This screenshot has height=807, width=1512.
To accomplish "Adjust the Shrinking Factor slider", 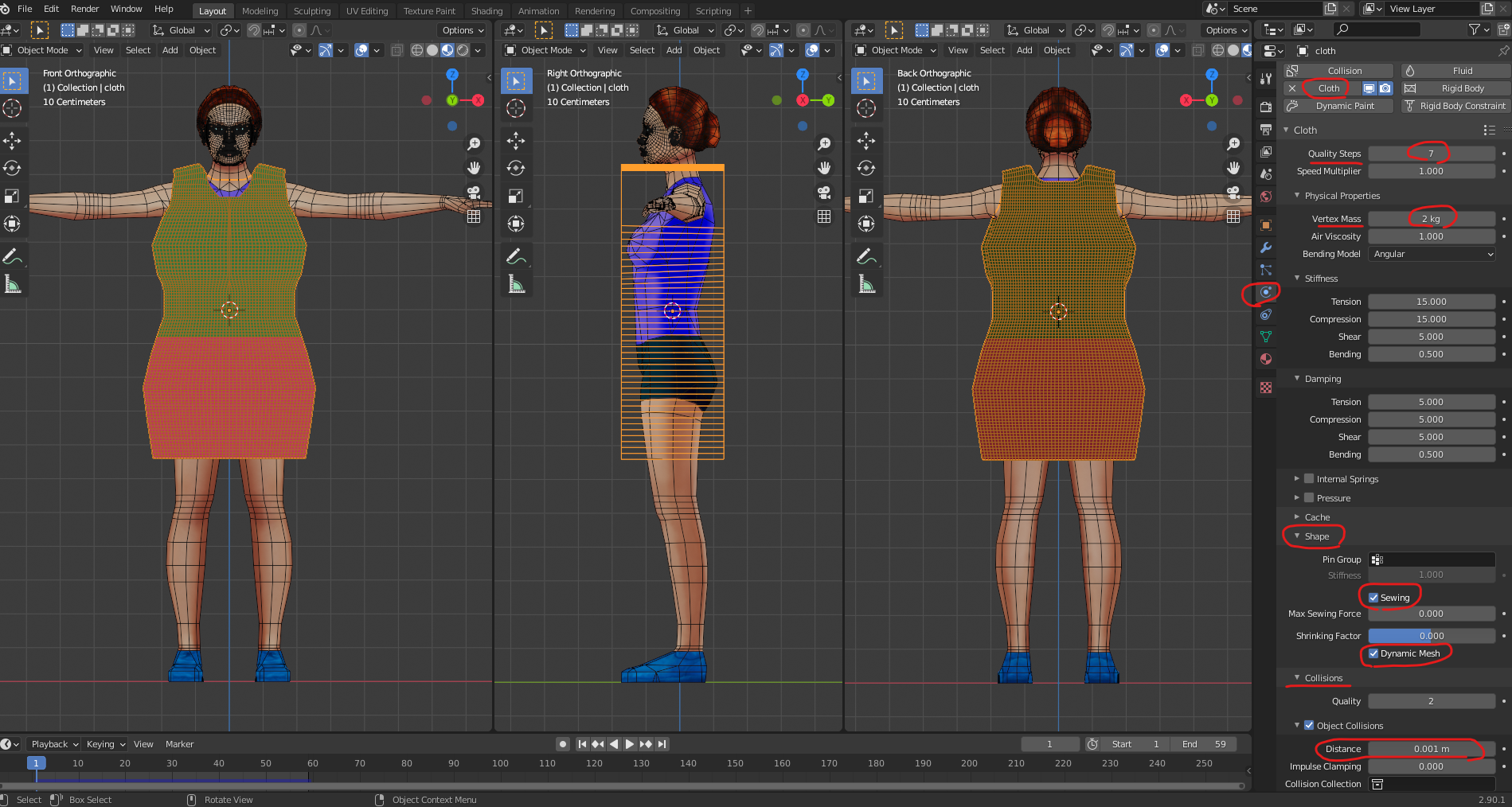I will 1431,636.
